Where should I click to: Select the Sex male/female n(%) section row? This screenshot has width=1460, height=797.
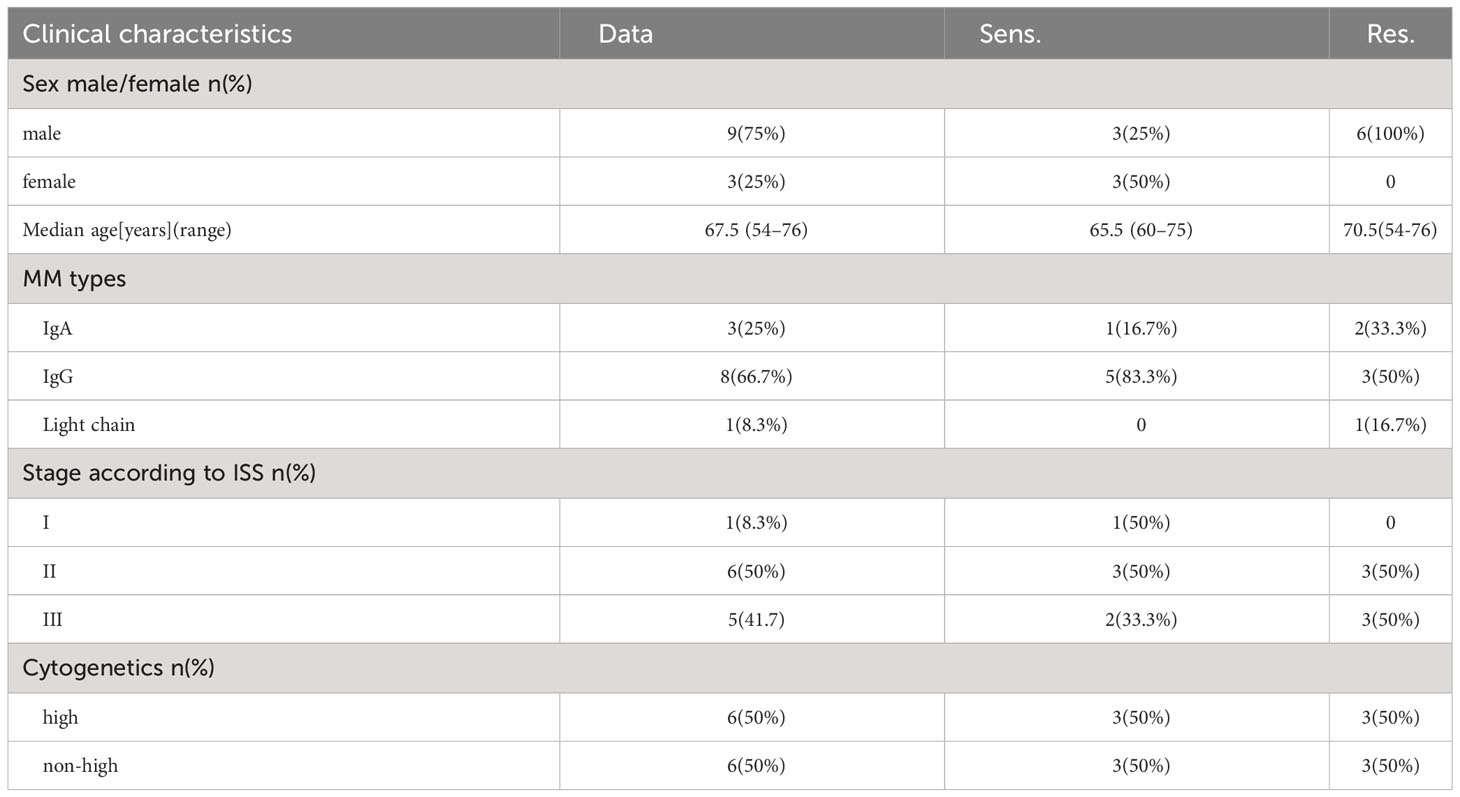730,84
